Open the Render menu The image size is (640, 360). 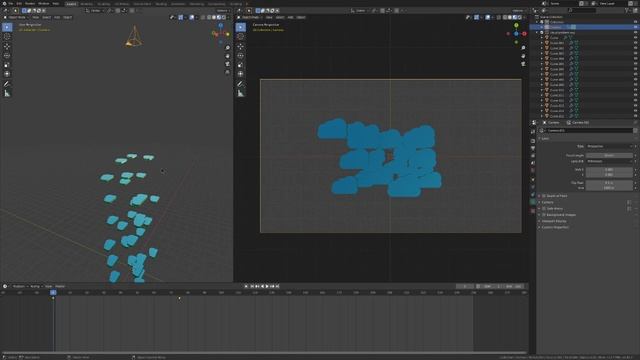[x=30, y=3]
